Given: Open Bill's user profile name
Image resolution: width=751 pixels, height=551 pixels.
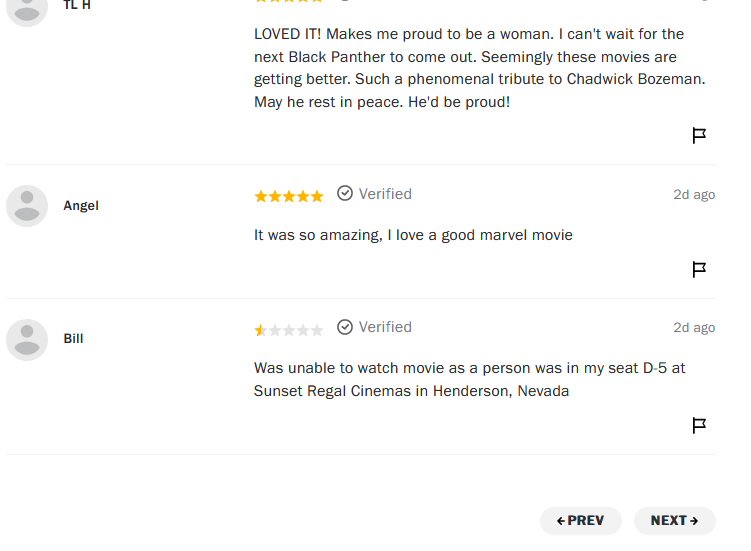Looking at the screenshot, I should click(x=73, y=339).
